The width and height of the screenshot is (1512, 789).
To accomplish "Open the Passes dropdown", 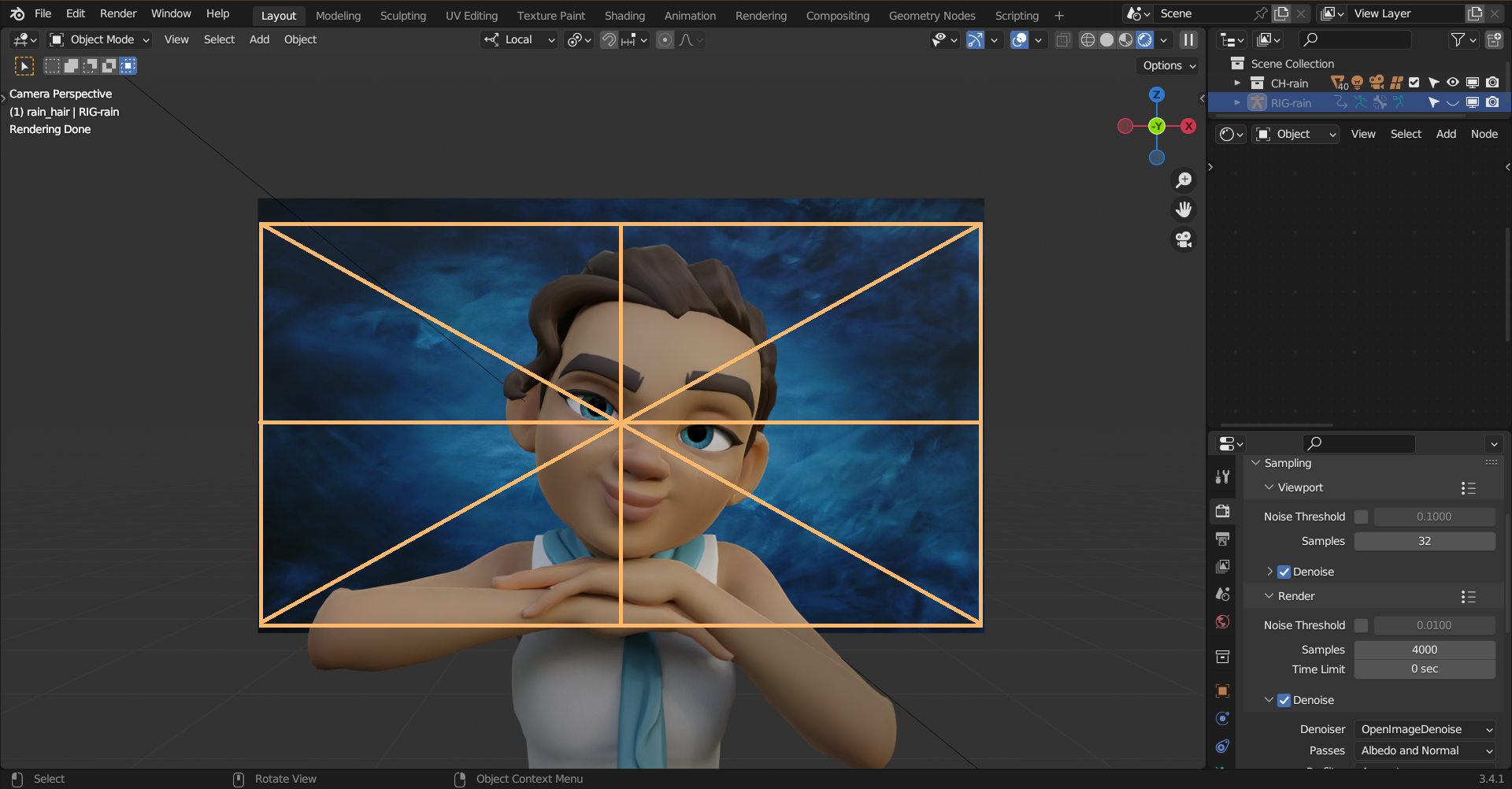I will pyautogui.click(x=1425, y=751).
